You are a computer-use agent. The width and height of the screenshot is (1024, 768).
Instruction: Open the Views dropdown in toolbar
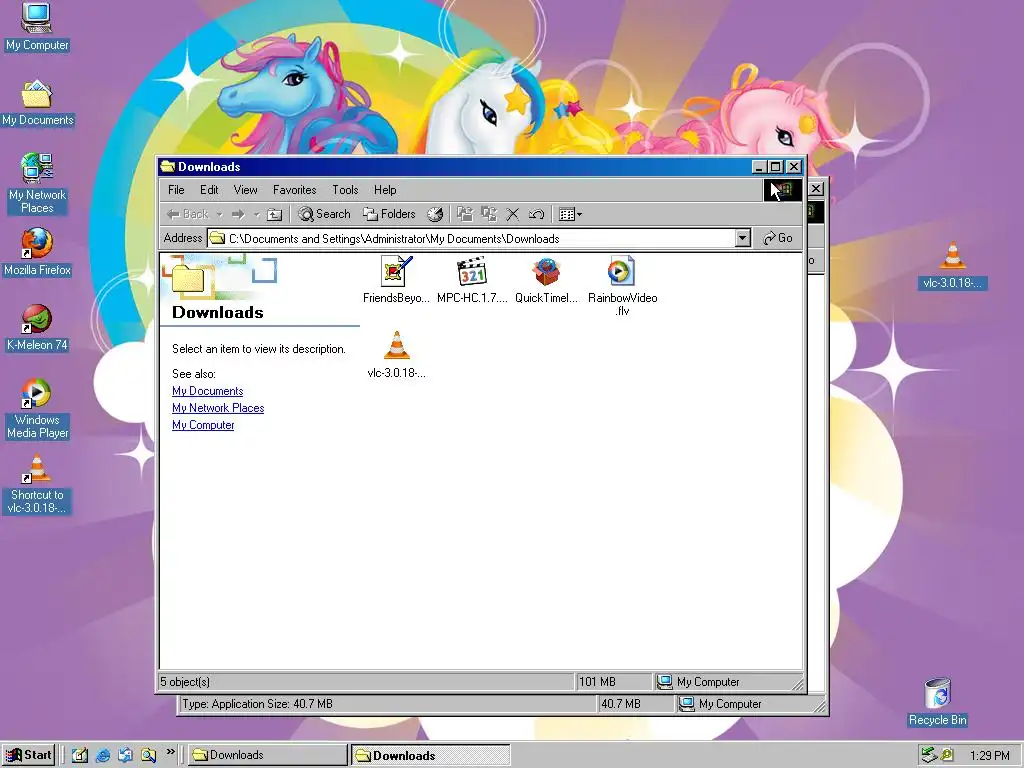[x=570, y=214]
